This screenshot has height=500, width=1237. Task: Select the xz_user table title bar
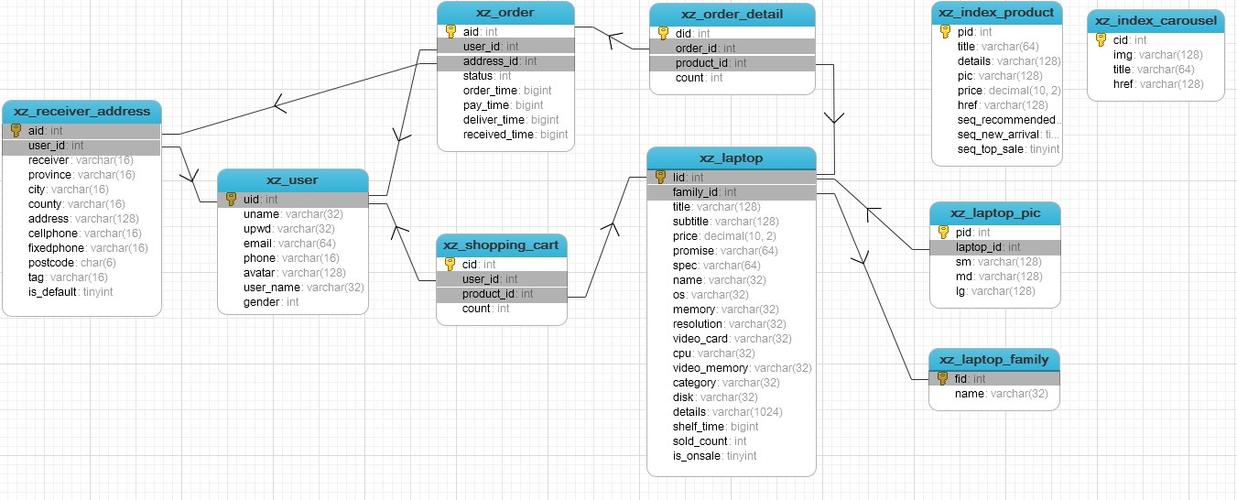[292, 180]
